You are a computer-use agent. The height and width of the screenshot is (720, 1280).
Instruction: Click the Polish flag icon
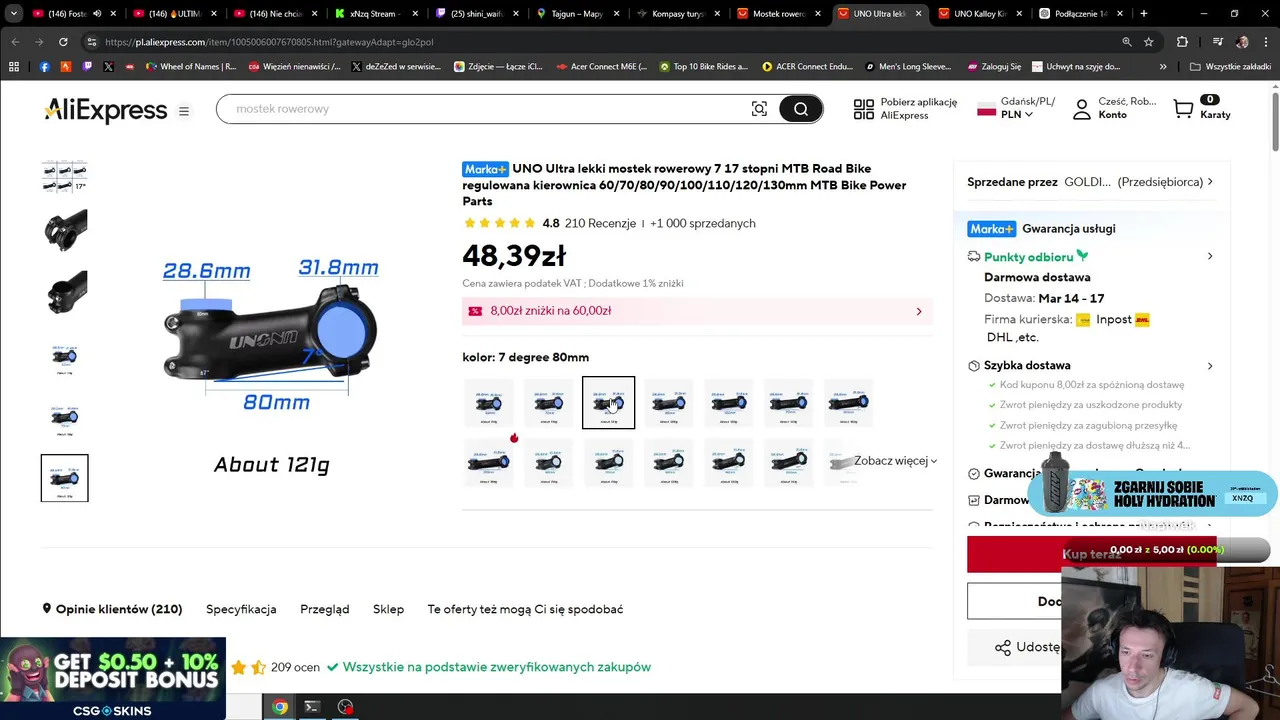[x=986, y=109]
